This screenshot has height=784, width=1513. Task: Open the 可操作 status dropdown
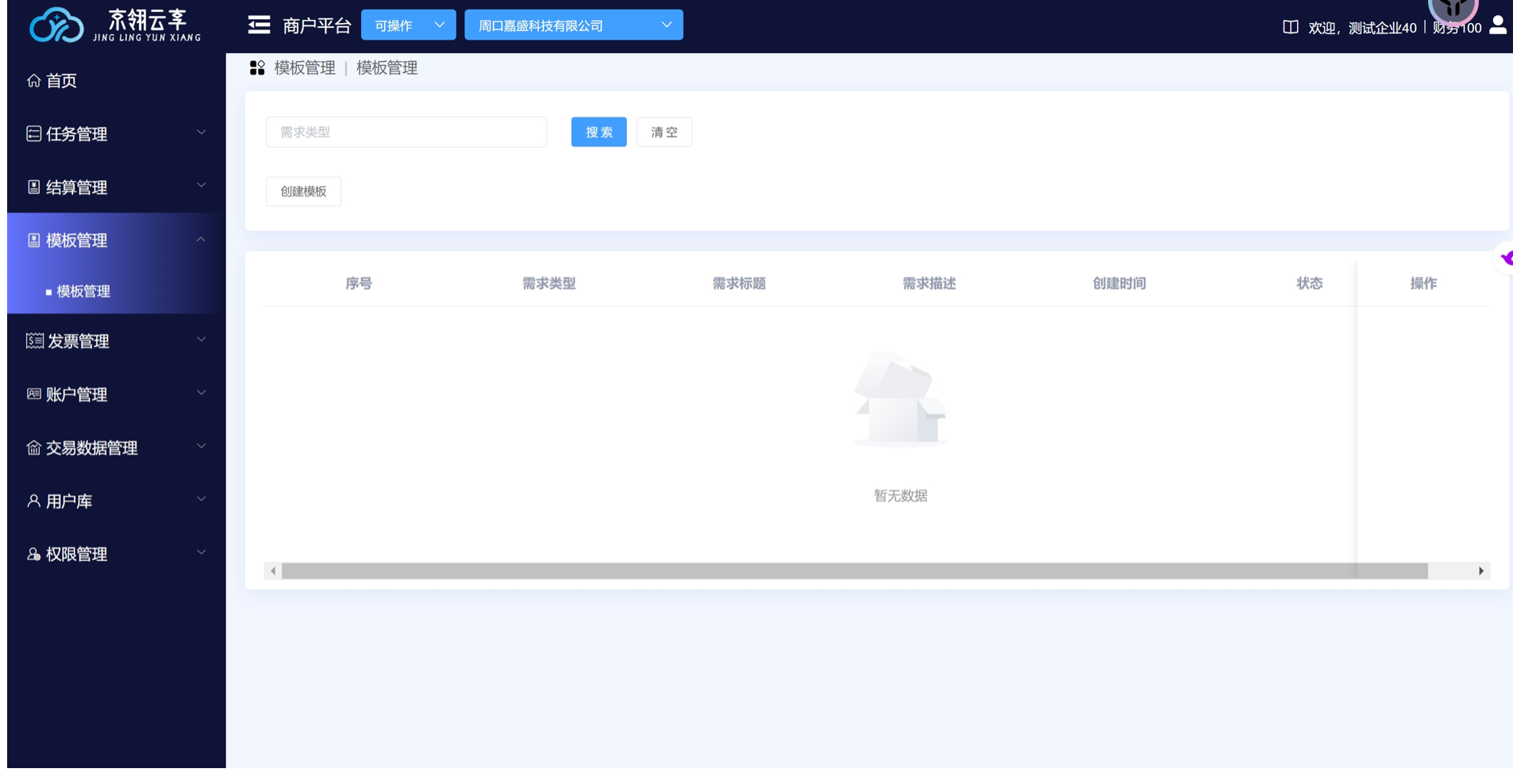[408, 25]
